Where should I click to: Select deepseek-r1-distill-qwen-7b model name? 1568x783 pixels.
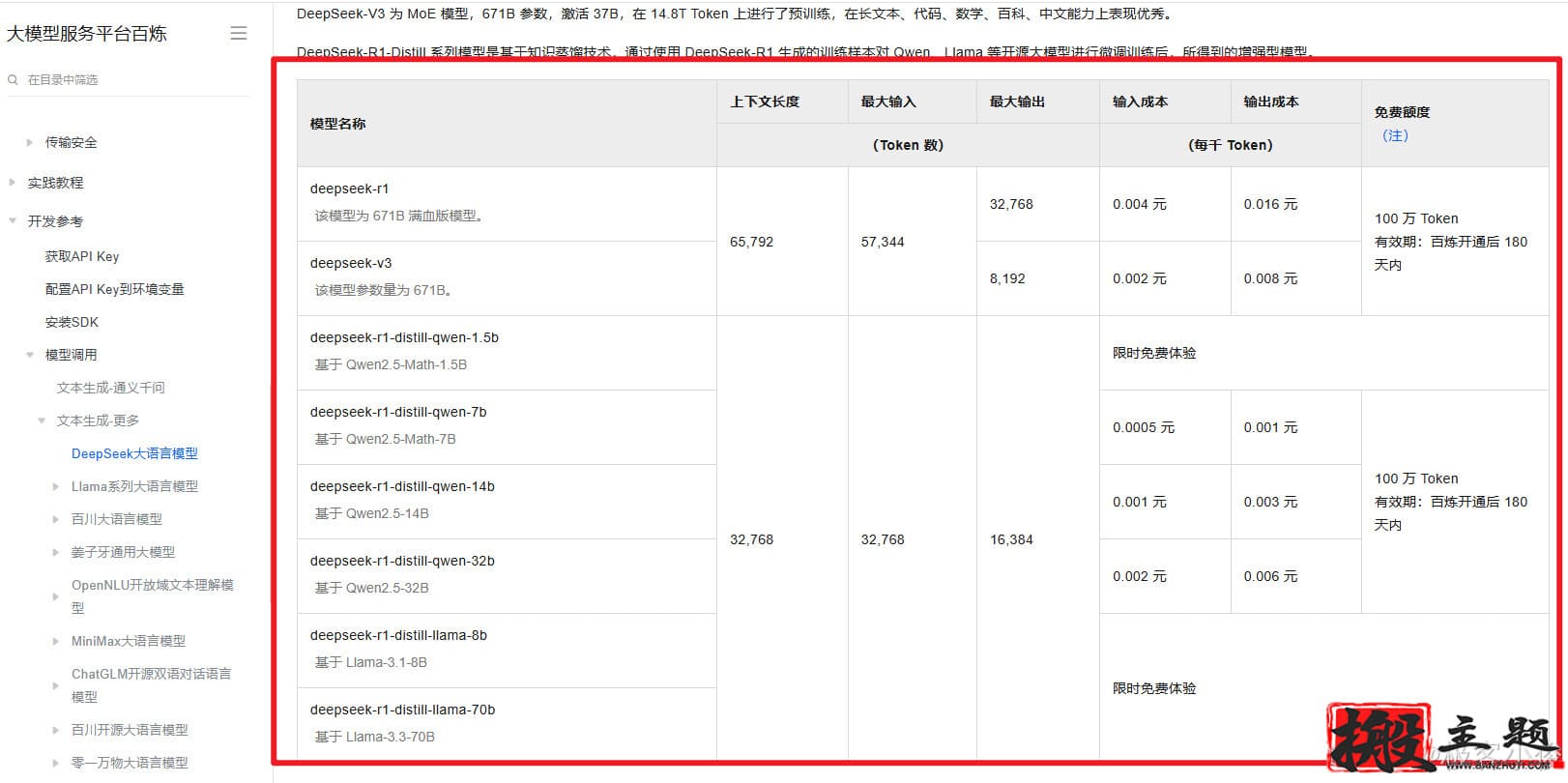click(398, 412)
